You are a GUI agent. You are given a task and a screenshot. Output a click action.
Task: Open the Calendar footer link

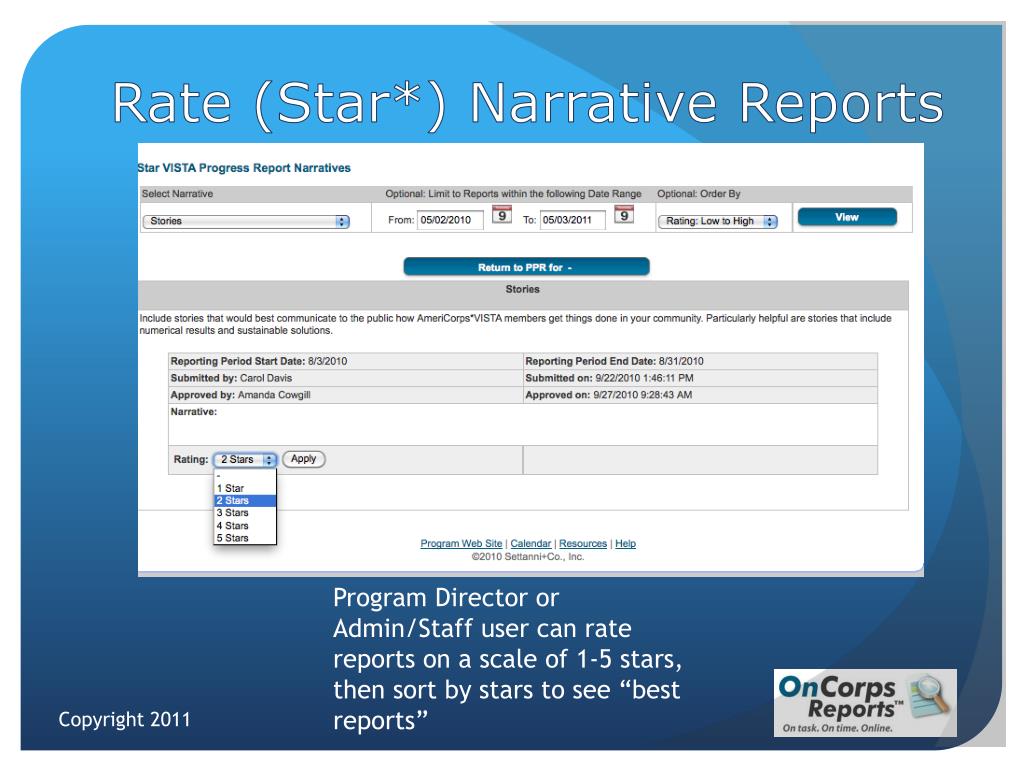(x=530, y=543)
